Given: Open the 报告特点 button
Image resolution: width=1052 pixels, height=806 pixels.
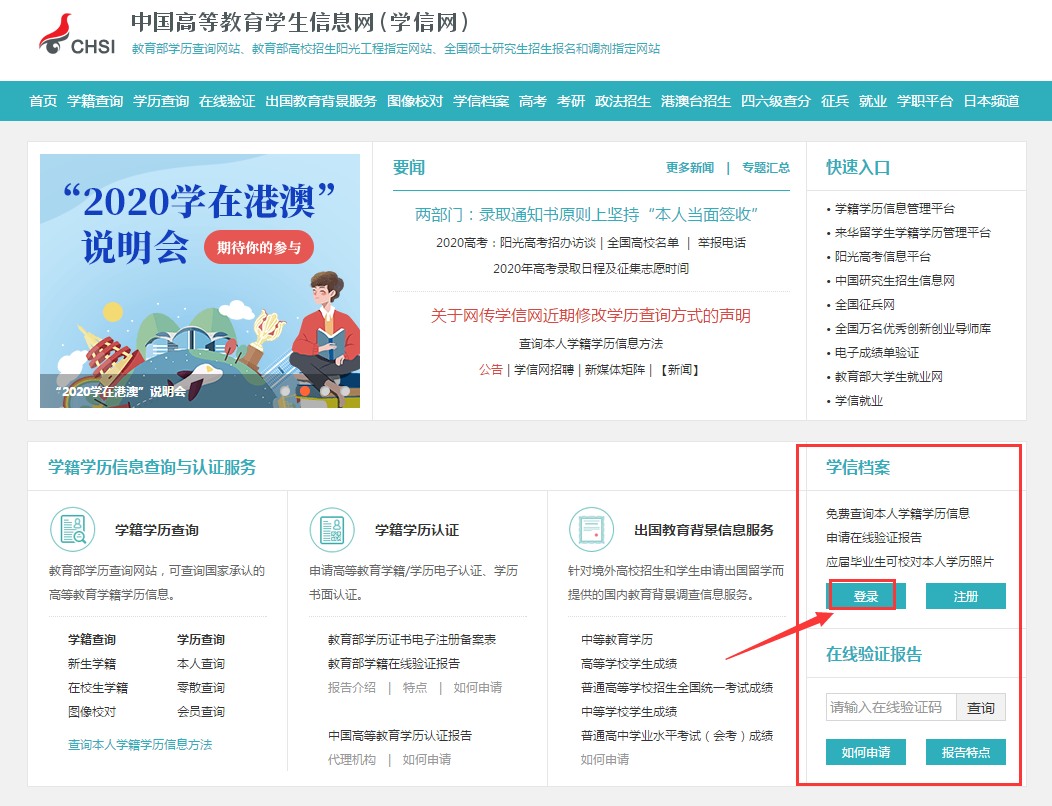Looking at the screenshot, I should click(x=965, y=752).
